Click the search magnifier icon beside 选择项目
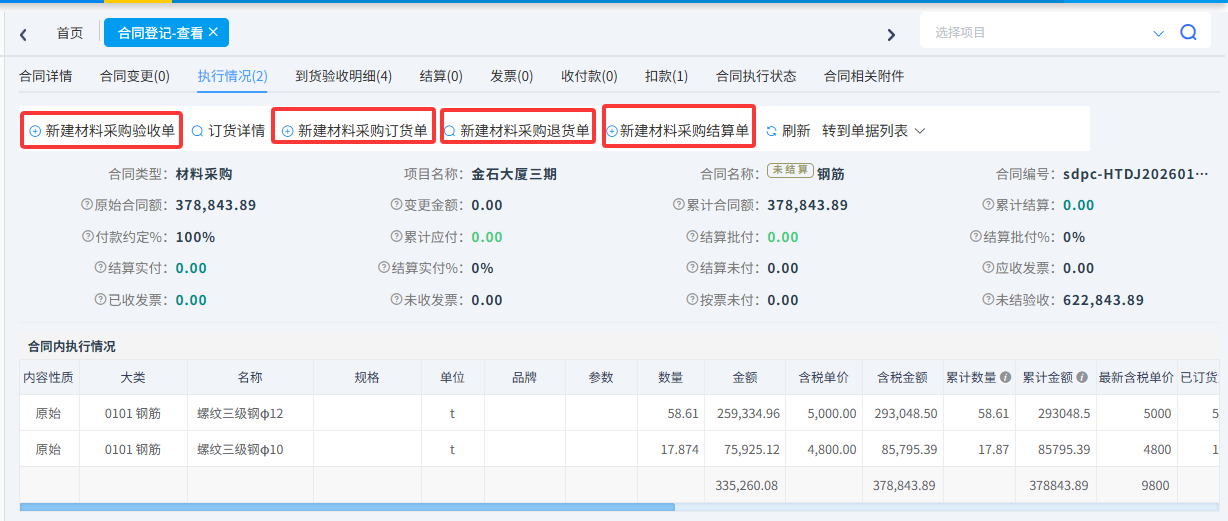This screenshot has width=1228, height=521. click(1188, 32)
